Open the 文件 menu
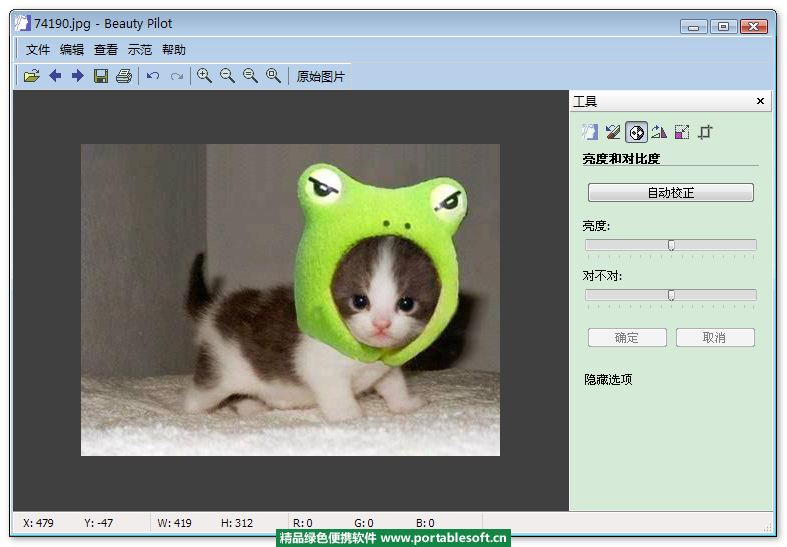Screen dimensions: 787x547 coord(38,50)
